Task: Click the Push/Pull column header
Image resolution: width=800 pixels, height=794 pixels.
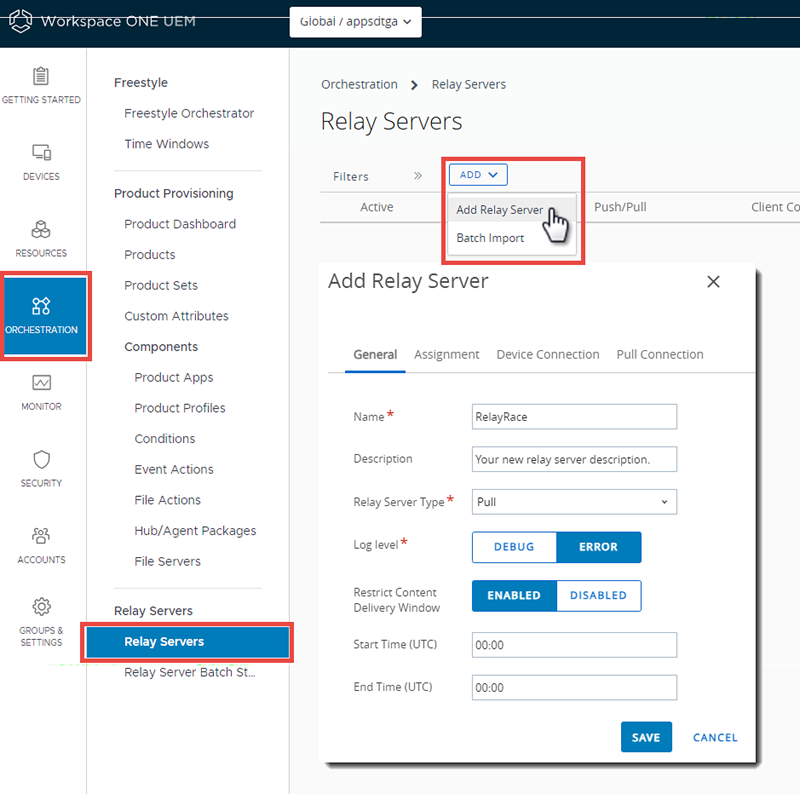Action: (620, 207)
